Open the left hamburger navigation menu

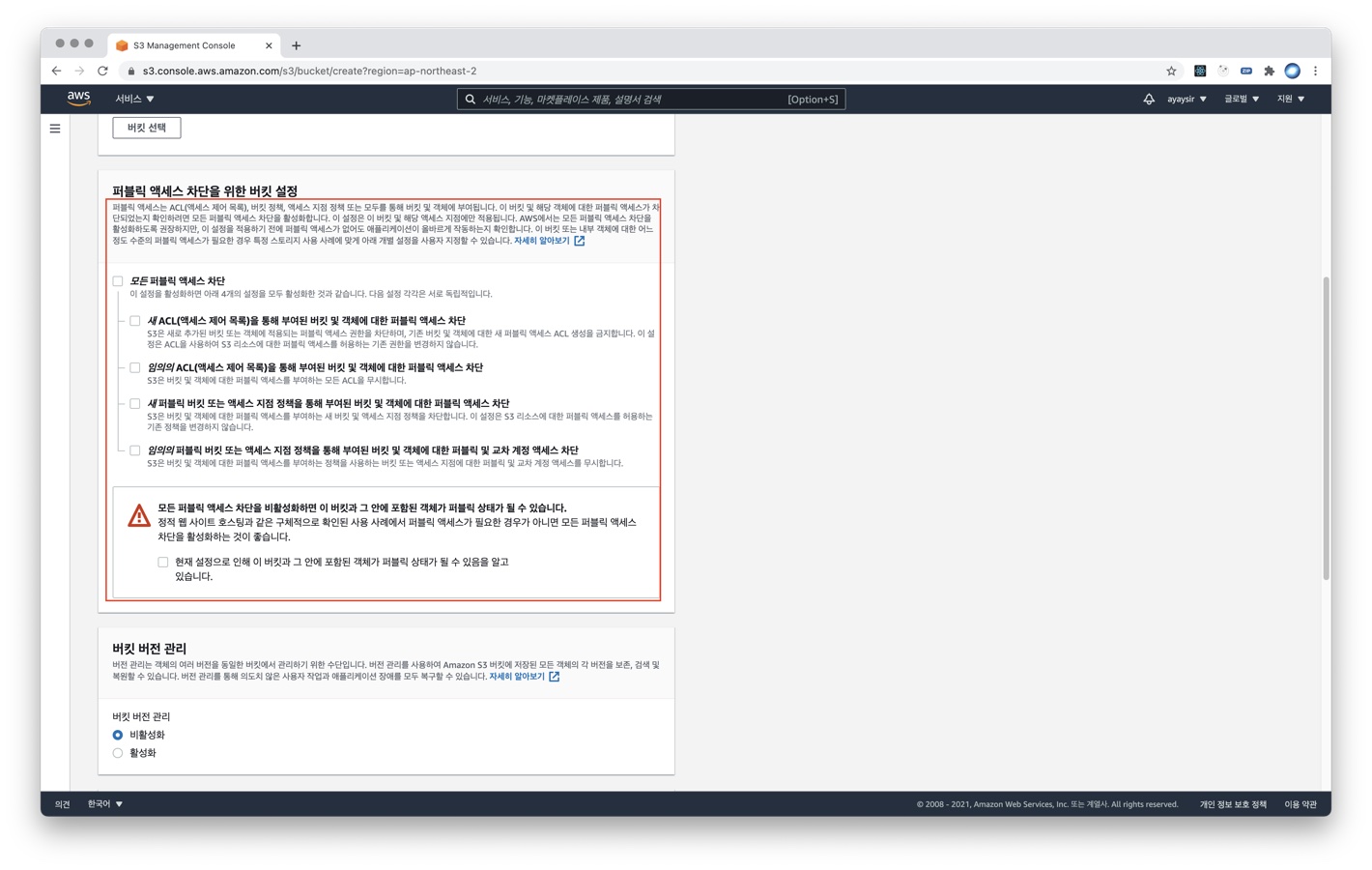tap(55, 129)
